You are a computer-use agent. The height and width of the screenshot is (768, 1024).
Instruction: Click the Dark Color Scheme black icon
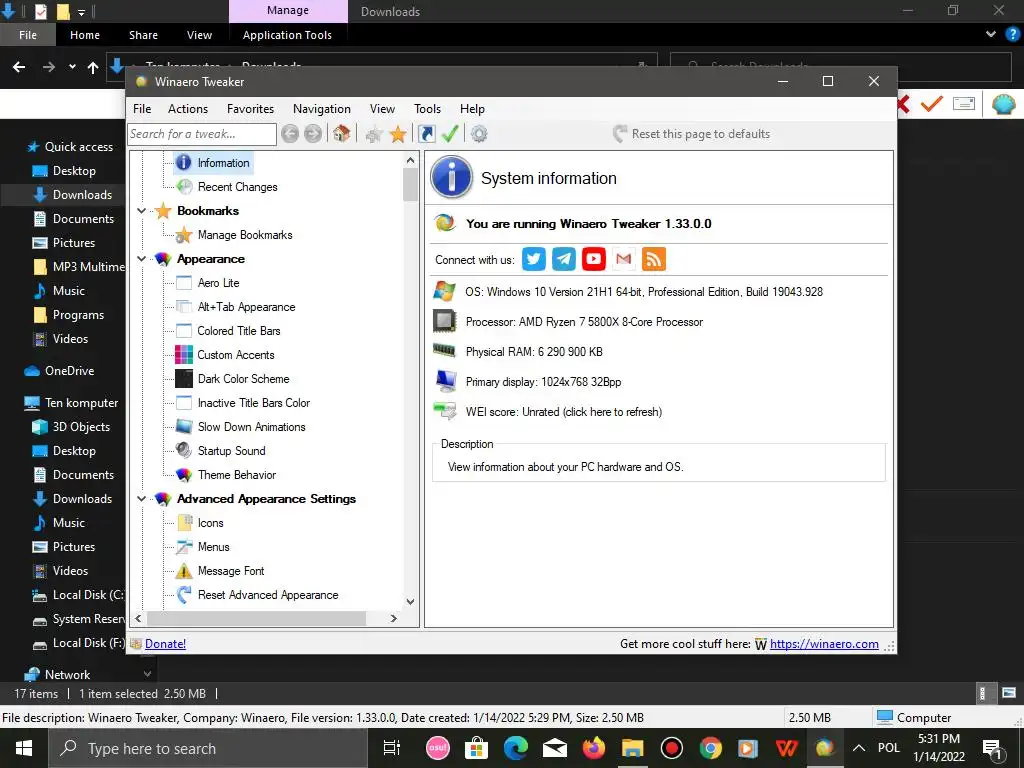[x=184, y=379]
